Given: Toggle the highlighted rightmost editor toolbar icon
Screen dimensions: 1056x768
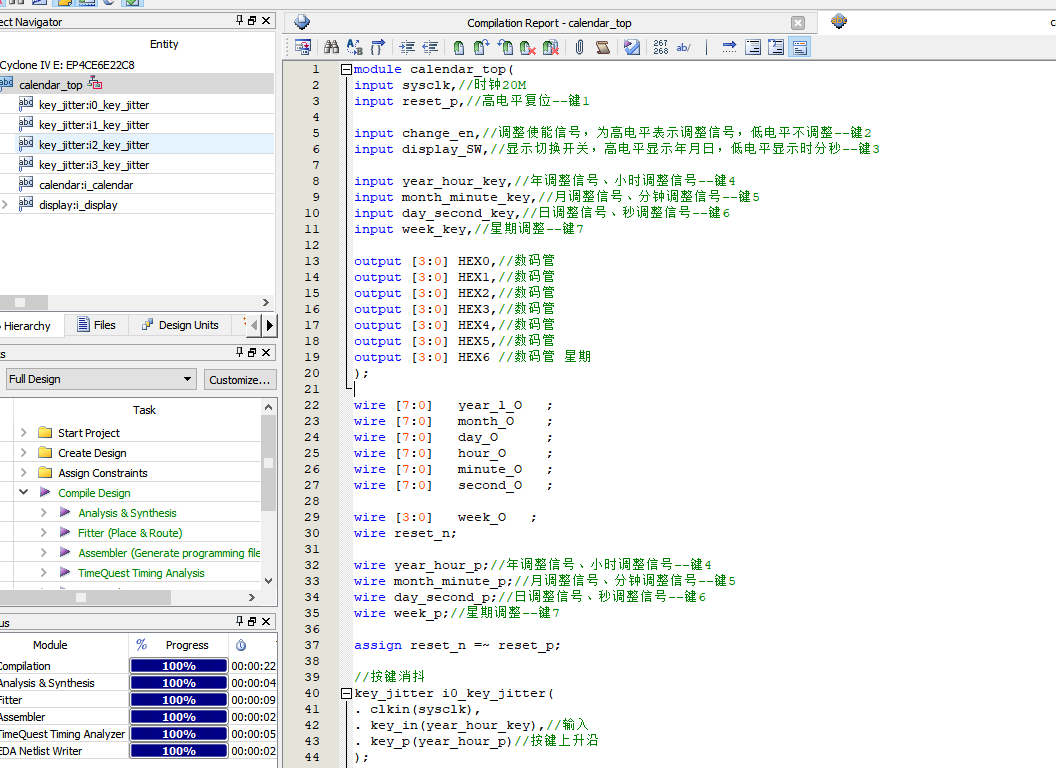Looking at the screenshot, I should point(799,47).
